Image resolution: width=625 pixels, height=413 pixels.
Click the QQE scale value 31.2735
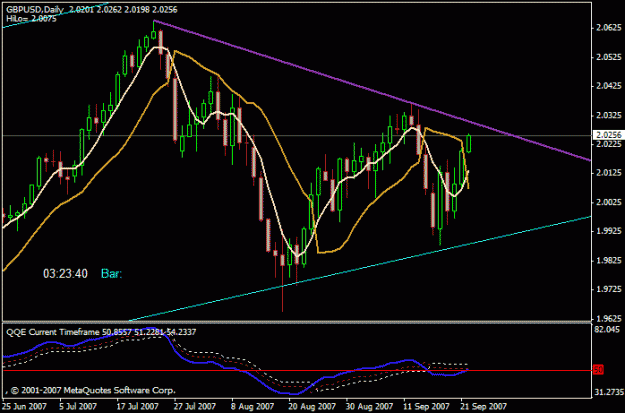pos(607,393)
